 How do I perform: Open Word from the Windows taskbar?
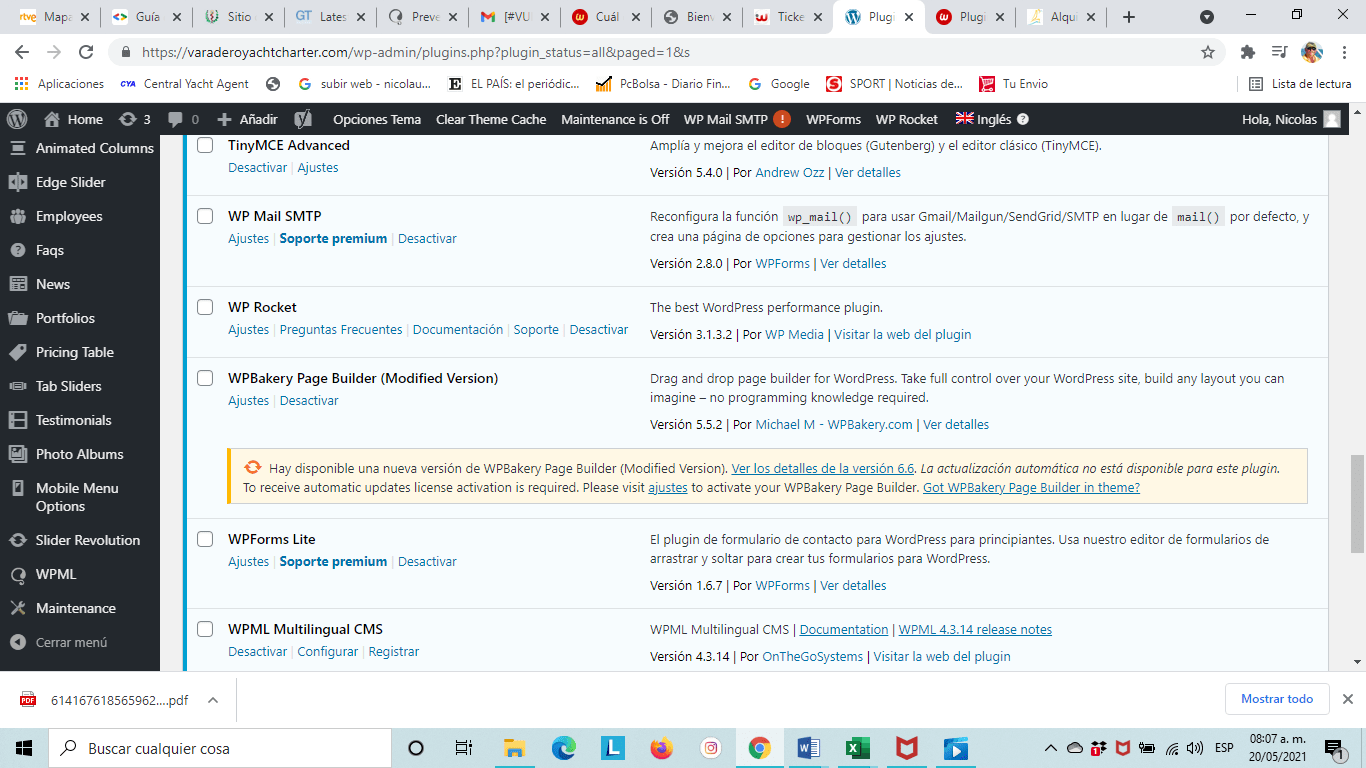(x=809, y=748)
